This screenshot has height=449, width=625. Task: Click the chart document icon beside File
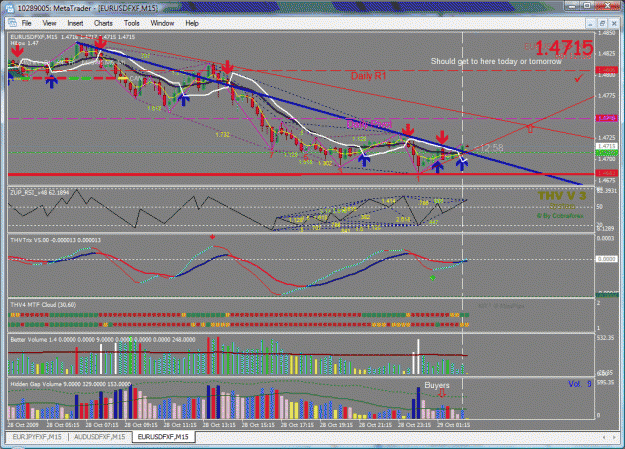(12, 23)
